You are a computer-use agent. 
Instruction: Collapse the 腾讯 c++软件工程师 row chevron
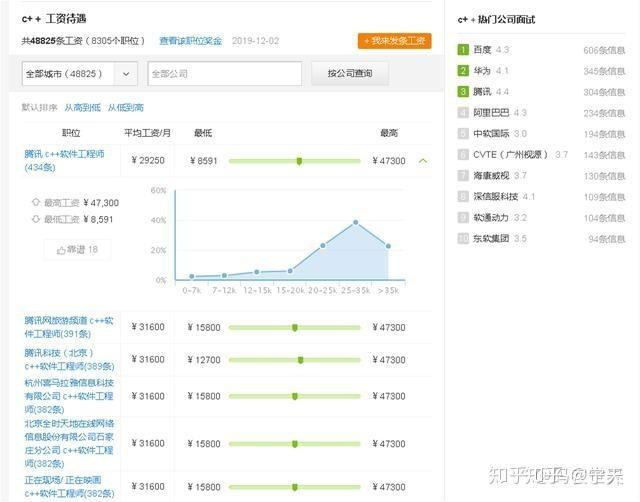[423, 161]
